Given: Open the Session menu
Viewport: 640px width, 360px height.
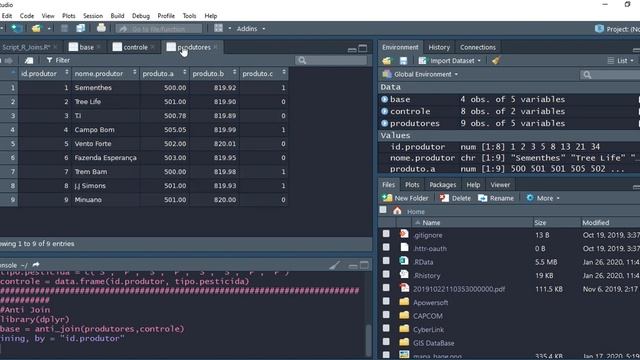Looking at the screenshot, I should pyautogui.click(x=93, y=16).
